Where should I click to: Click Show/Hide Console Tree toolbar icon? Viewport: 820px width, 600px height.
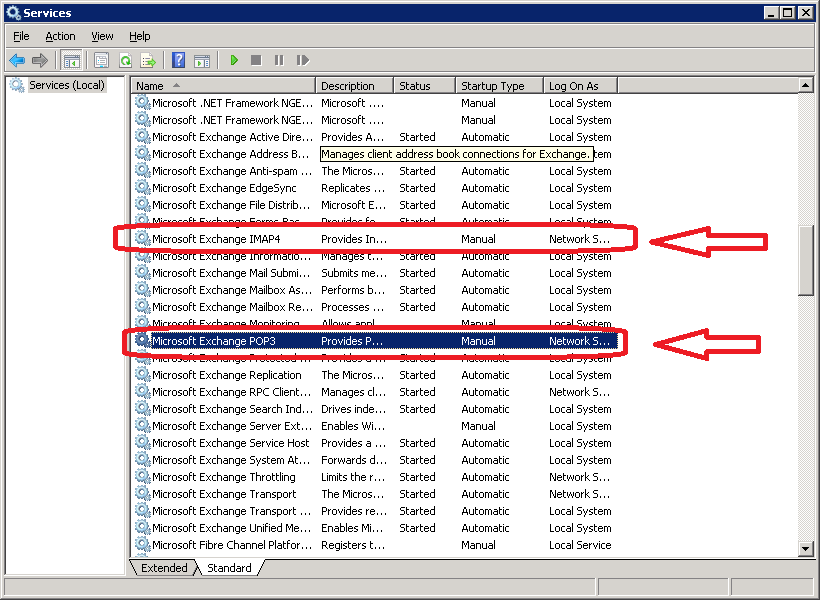[x=71, y=60]
